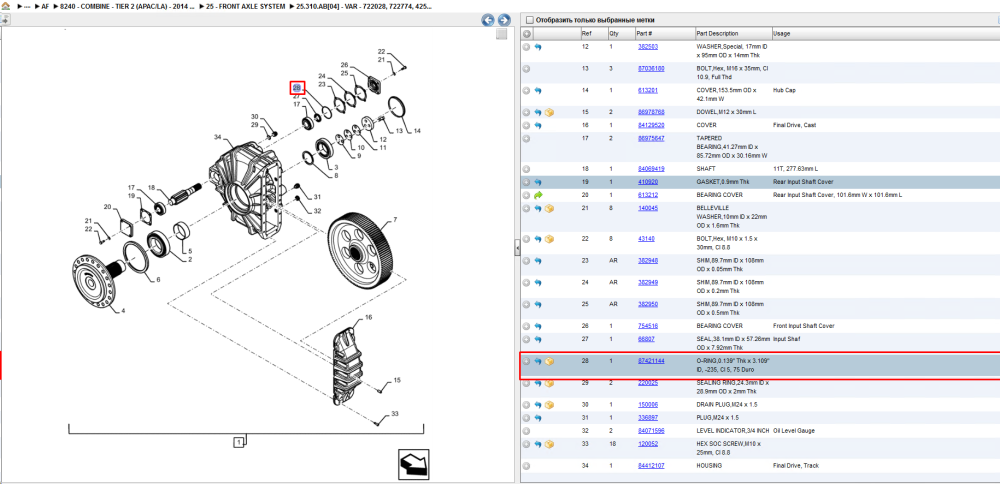Click blue arrow icon for ref 14 cover

coord(538,91)
